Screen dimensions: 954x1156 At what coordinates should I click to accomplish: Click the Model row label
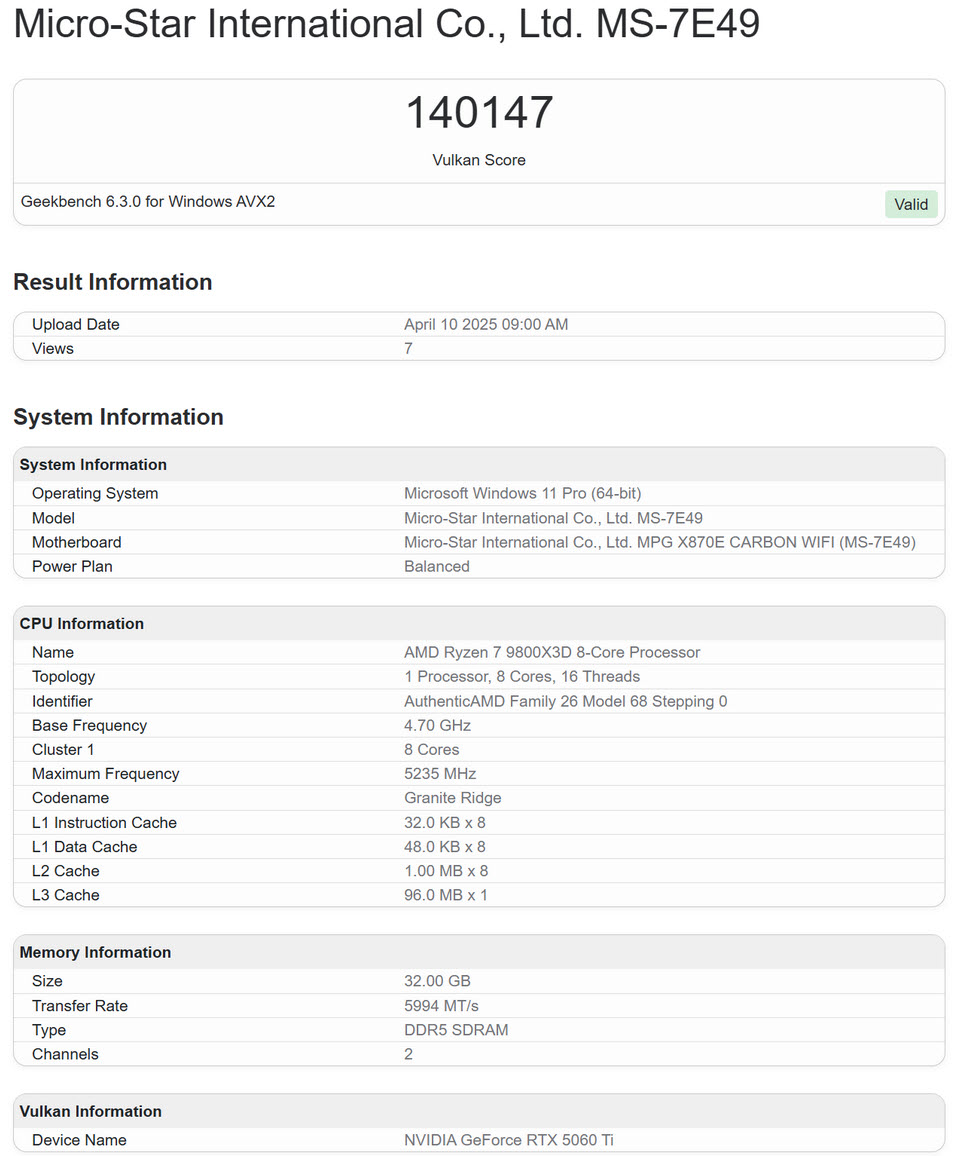click(x=54, y=518)
